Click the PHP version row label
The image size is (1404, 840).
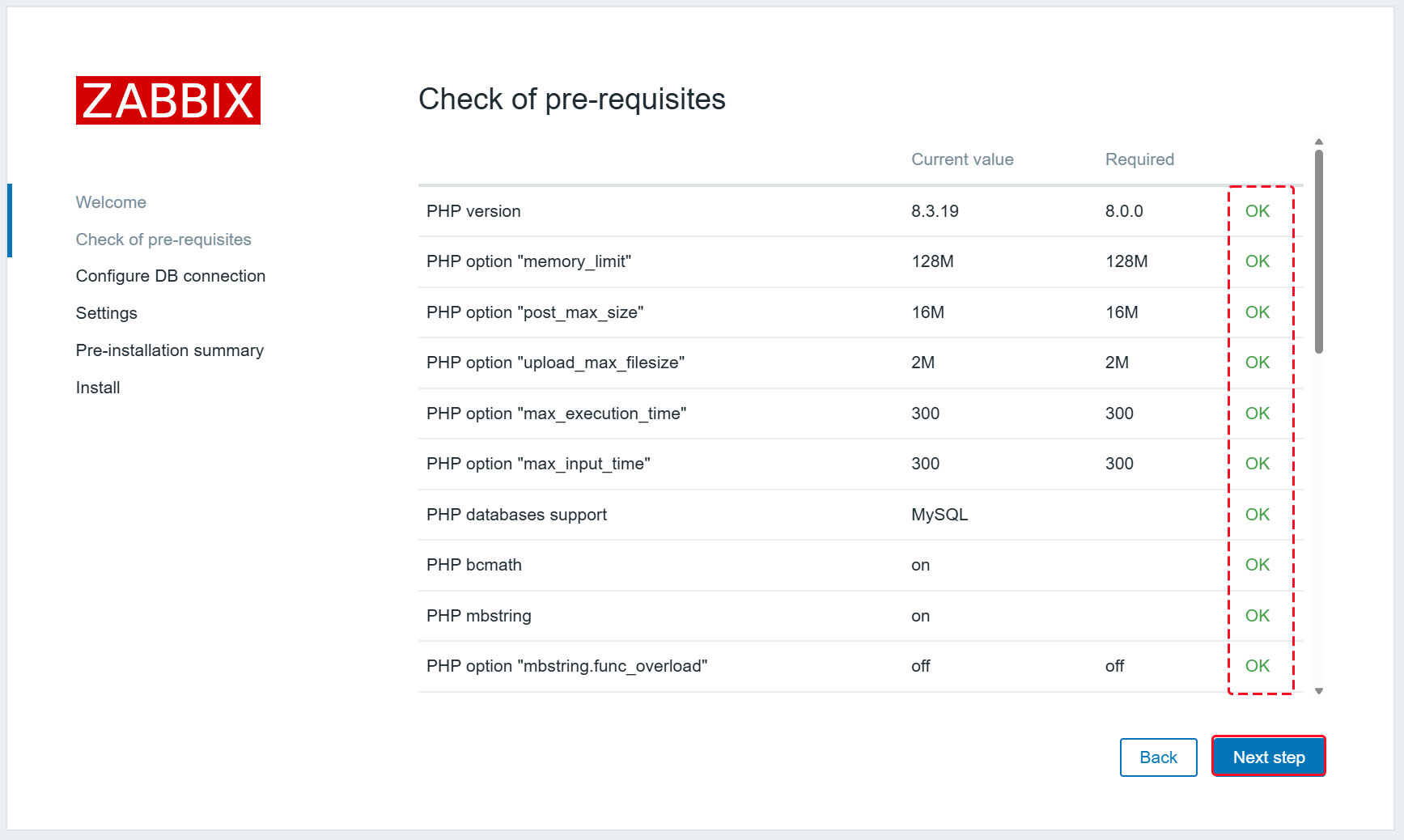473,211
